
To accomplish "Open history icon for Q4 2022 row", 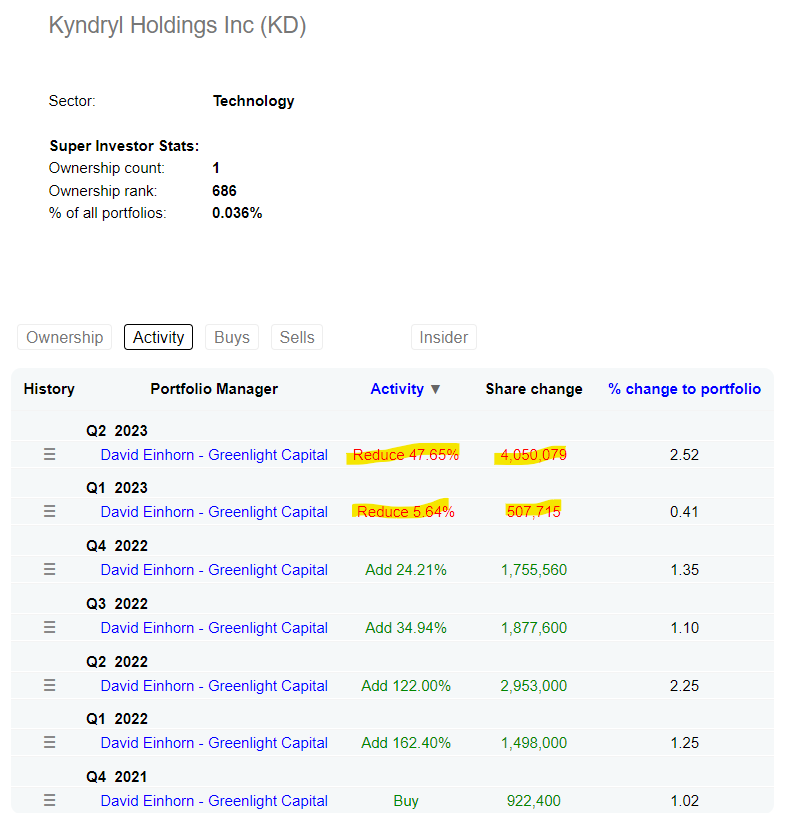I will coord(49,569).
